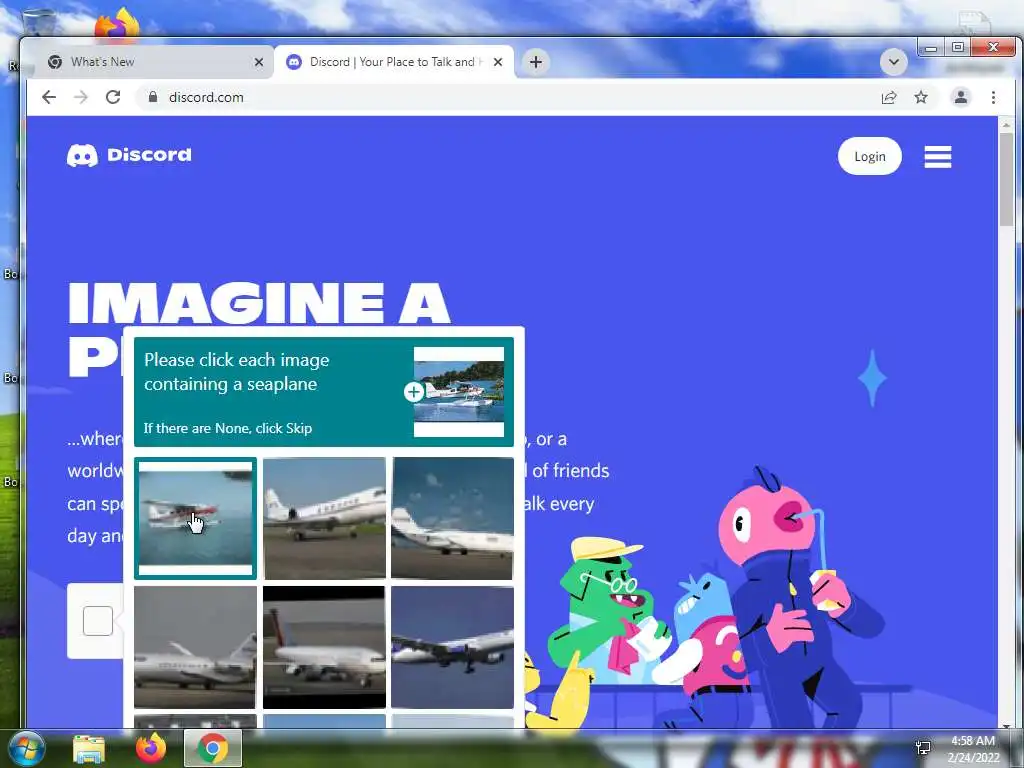Select the Discord tab
Viewport: 1024px width, 768px height.
394,62
